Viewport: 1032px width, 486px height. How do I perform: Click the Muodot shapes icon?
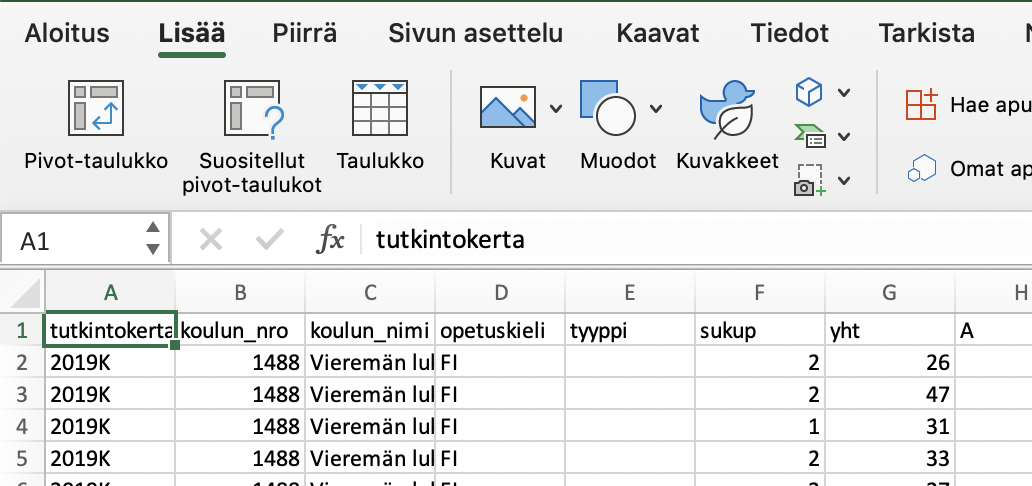coord(607,108)
